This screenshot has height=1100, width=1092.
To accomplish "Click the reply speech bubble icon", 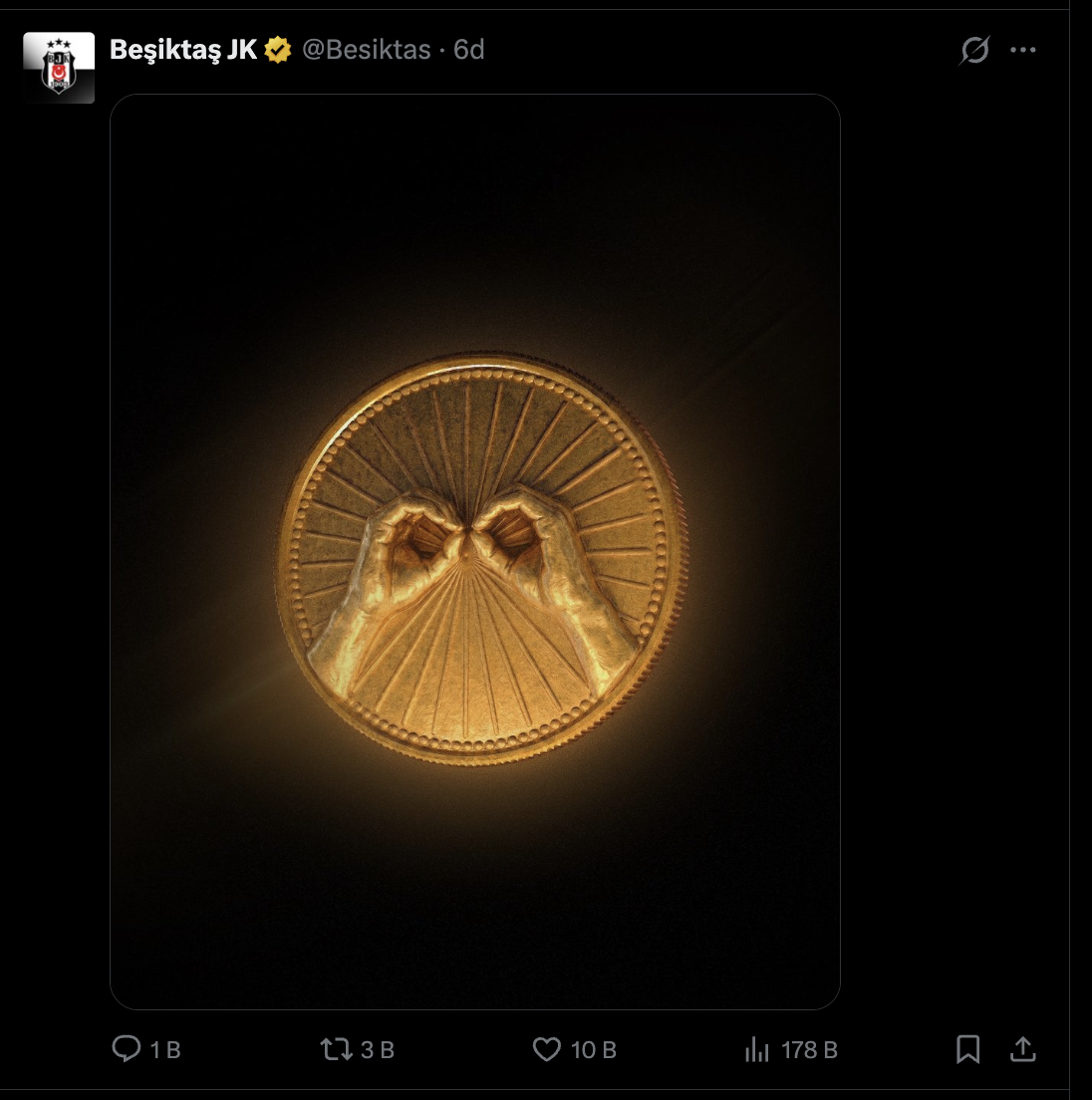I will (127, 1049).
